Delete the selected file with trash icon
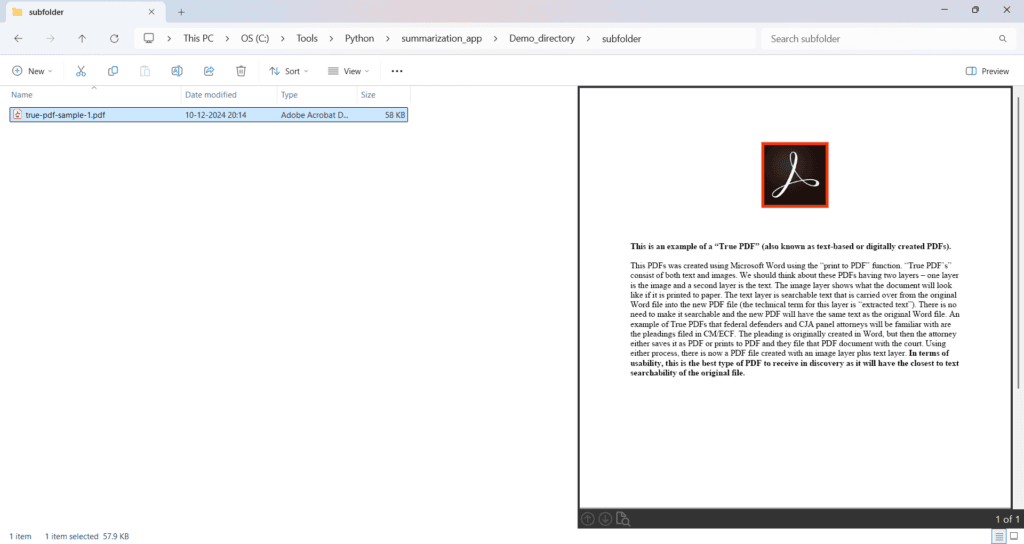Screen dimensions: 1024x544 pyautogui.click(x=241, y=71)
